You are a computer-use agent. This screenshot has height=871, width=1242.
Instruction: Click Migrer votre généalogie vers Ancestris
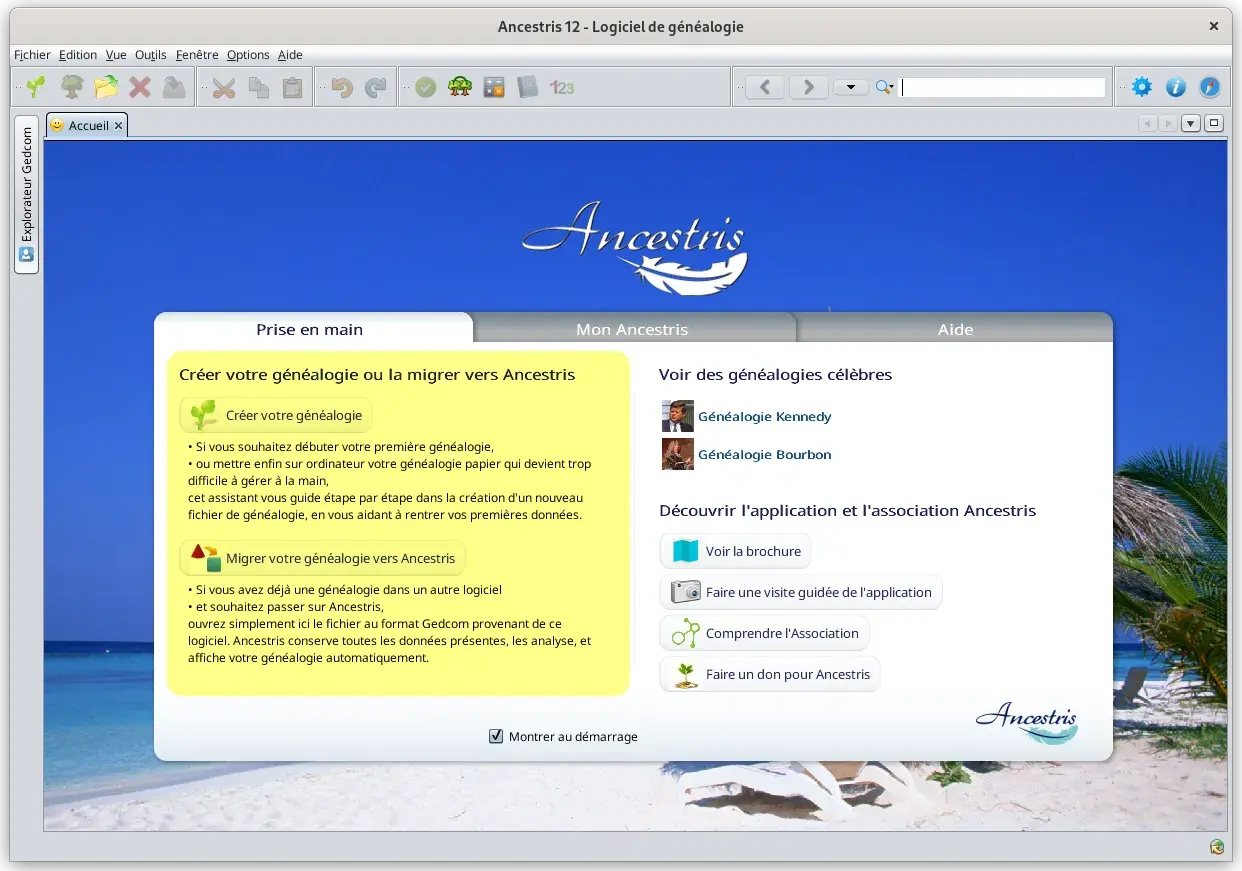click(323, 558)
